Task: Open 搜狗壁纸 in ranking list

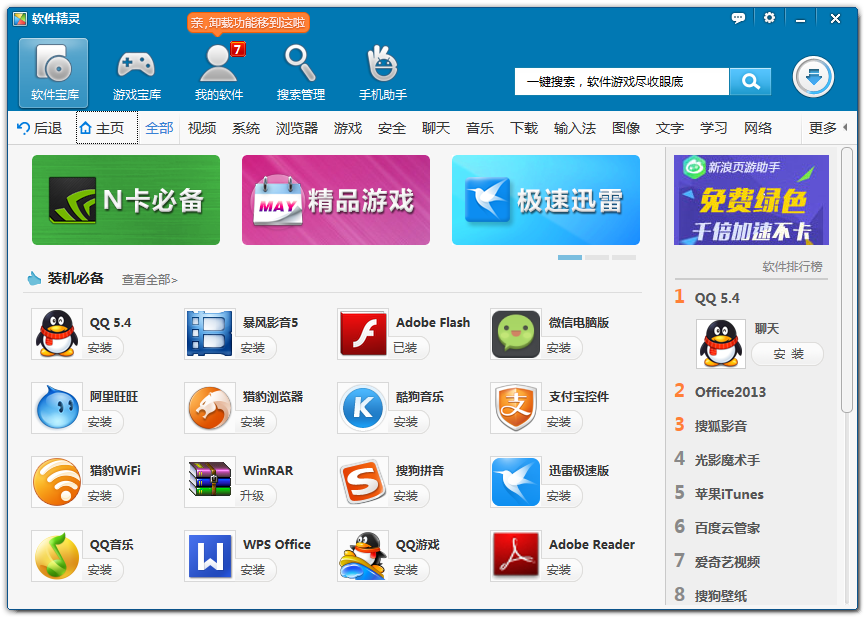Action: point(720,596)
